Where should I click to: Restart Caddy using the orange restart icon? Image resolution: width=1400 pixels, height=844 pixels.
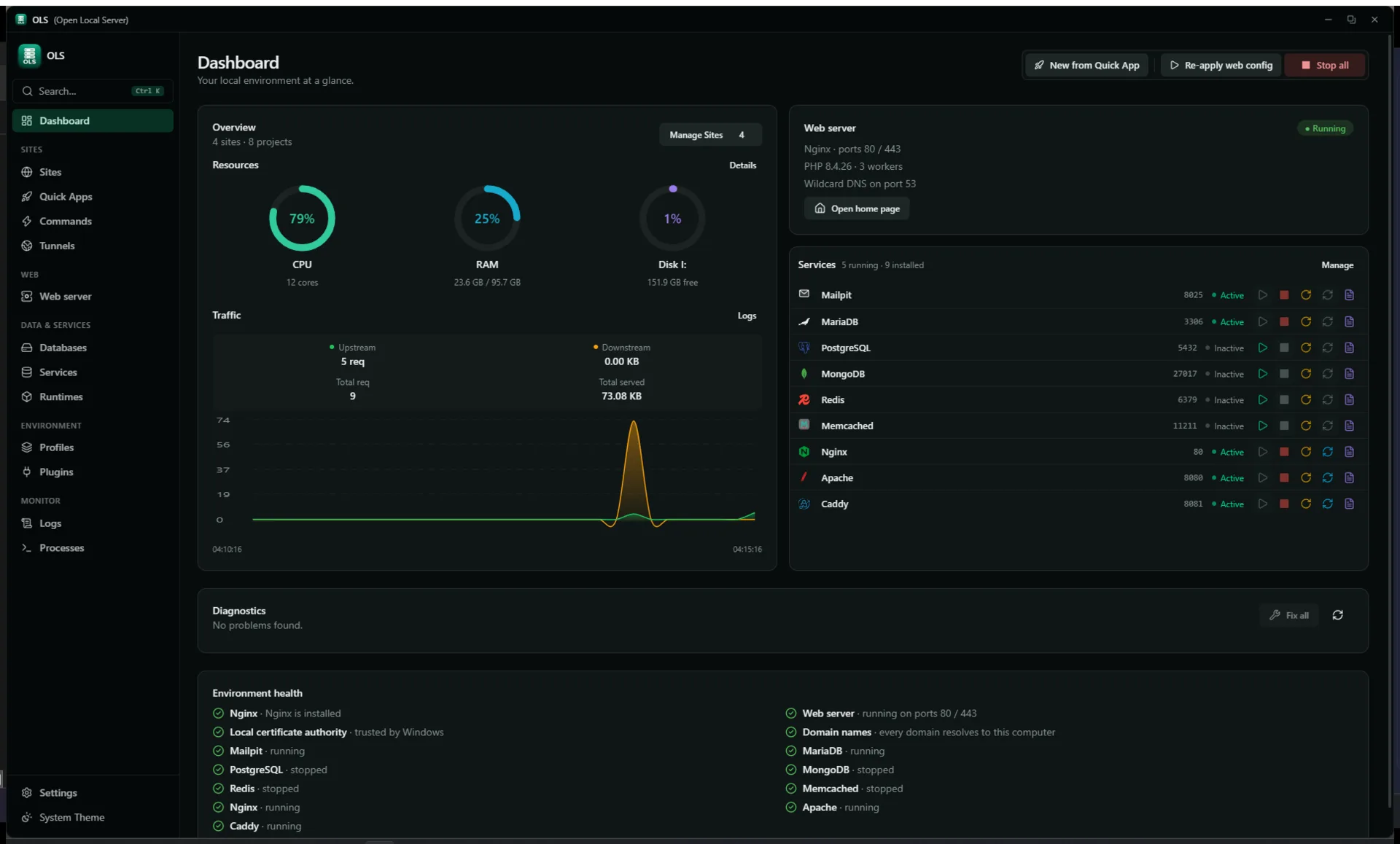tap(1306, 504)
